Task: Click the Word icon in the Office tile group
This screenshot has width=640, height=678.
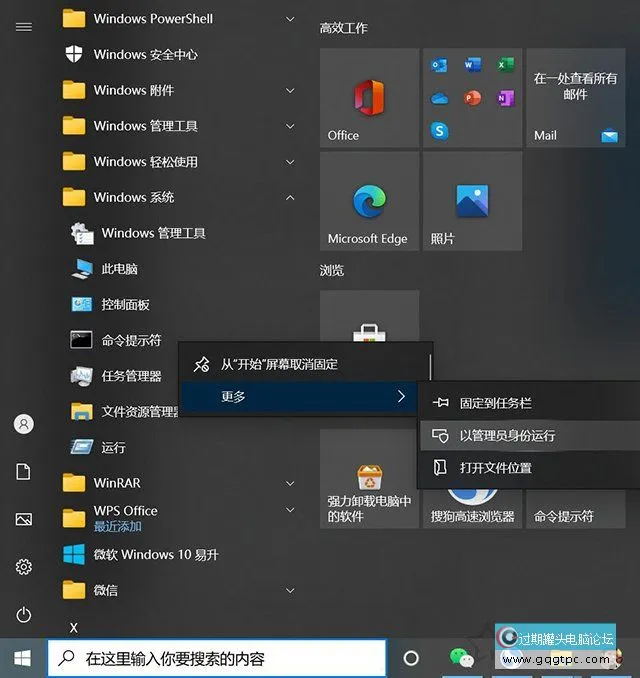Action: point(472,65)
